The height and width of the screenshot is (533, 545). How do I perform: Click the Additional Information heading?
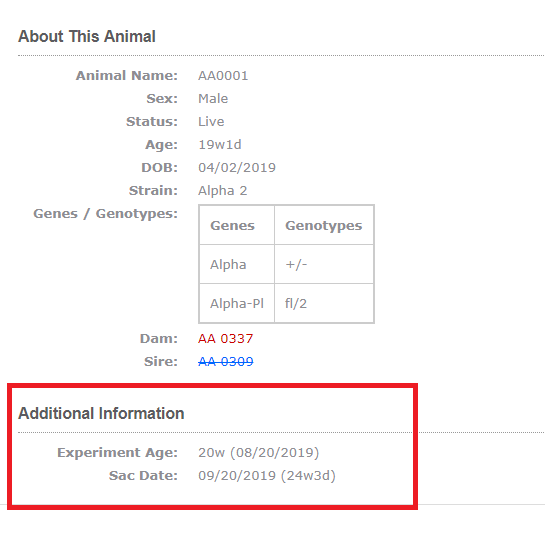[x=101, y=413]
